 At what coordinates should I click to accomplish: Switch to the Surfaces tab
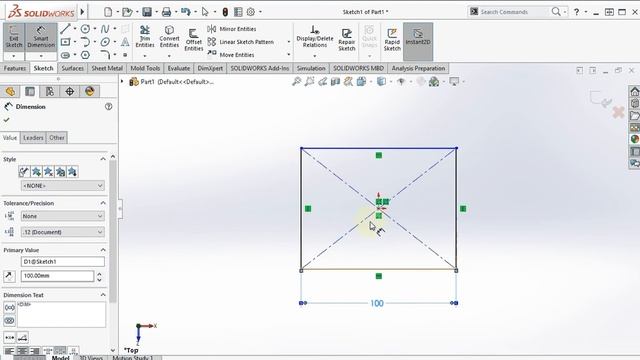pyautogui.click(x=72, y=68)
